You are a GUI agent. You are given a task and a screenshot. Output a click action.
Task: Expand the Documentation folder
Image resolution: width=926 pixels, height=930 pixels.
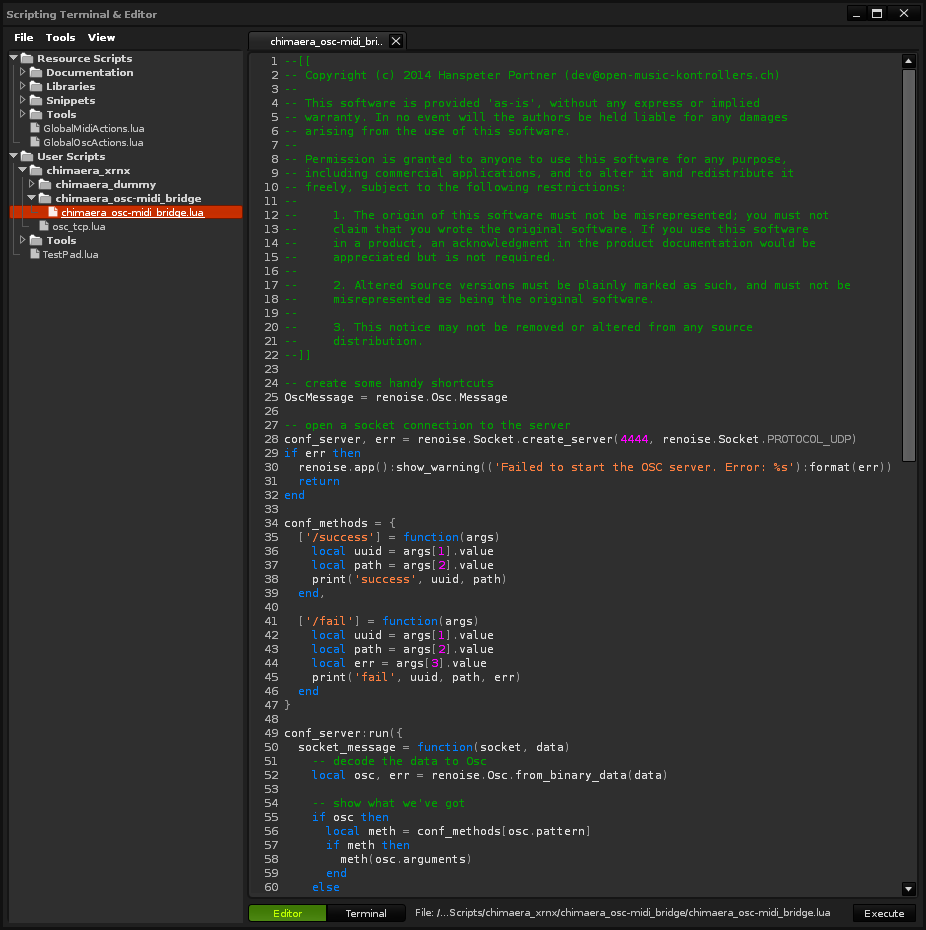coord(22,72)
